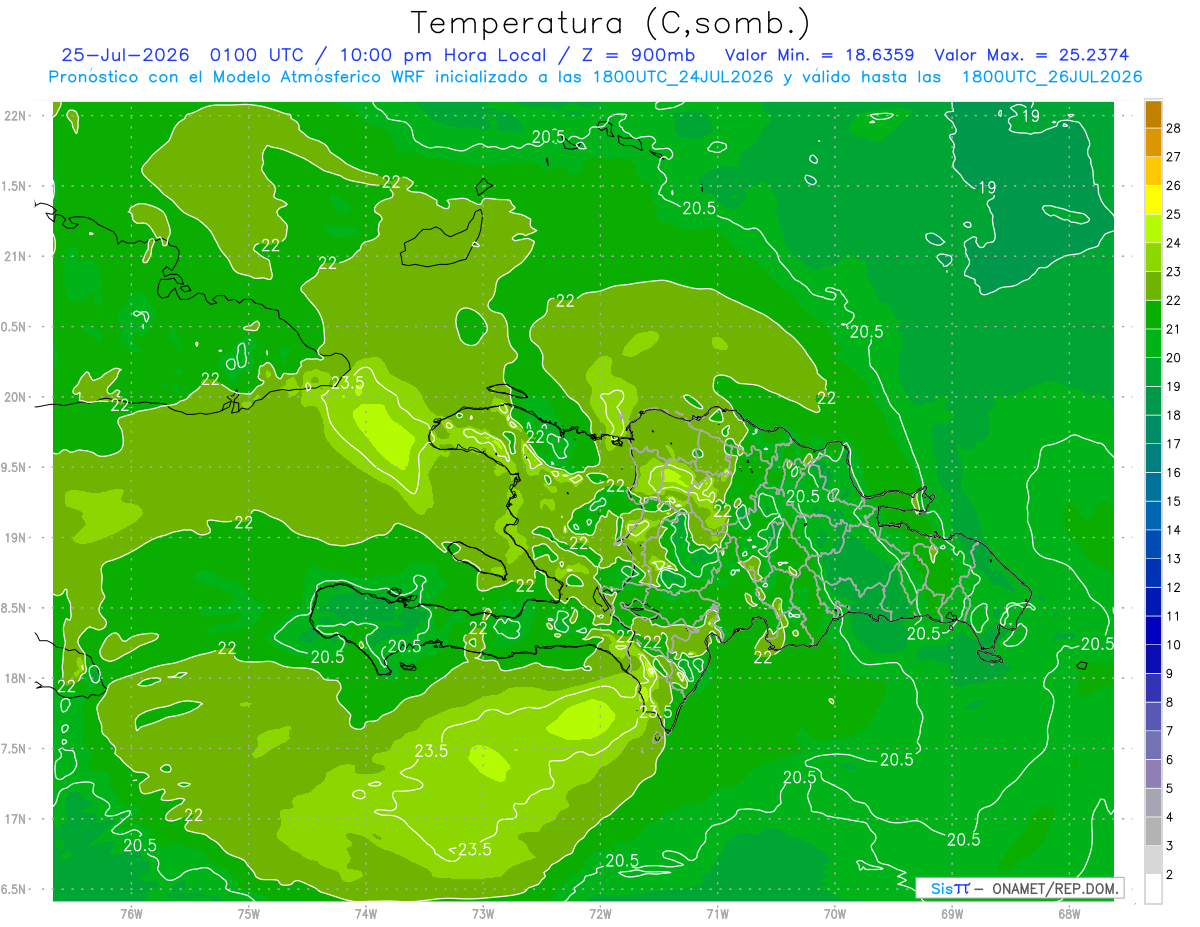Click the '70W' longitude axis label

tap(835, 914)
